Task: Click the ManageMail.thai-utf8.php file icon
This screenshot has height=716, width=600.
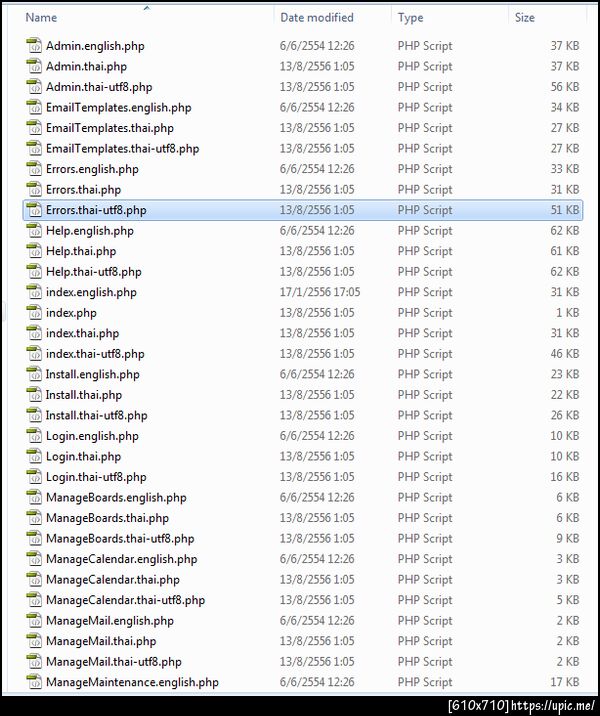Action: 34,662
